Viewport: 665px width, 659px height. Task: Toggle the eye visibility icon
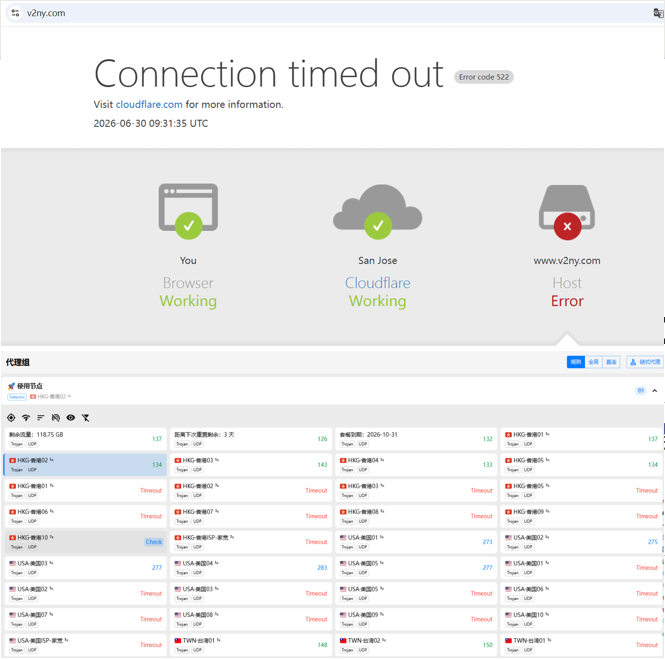point(71,418)
